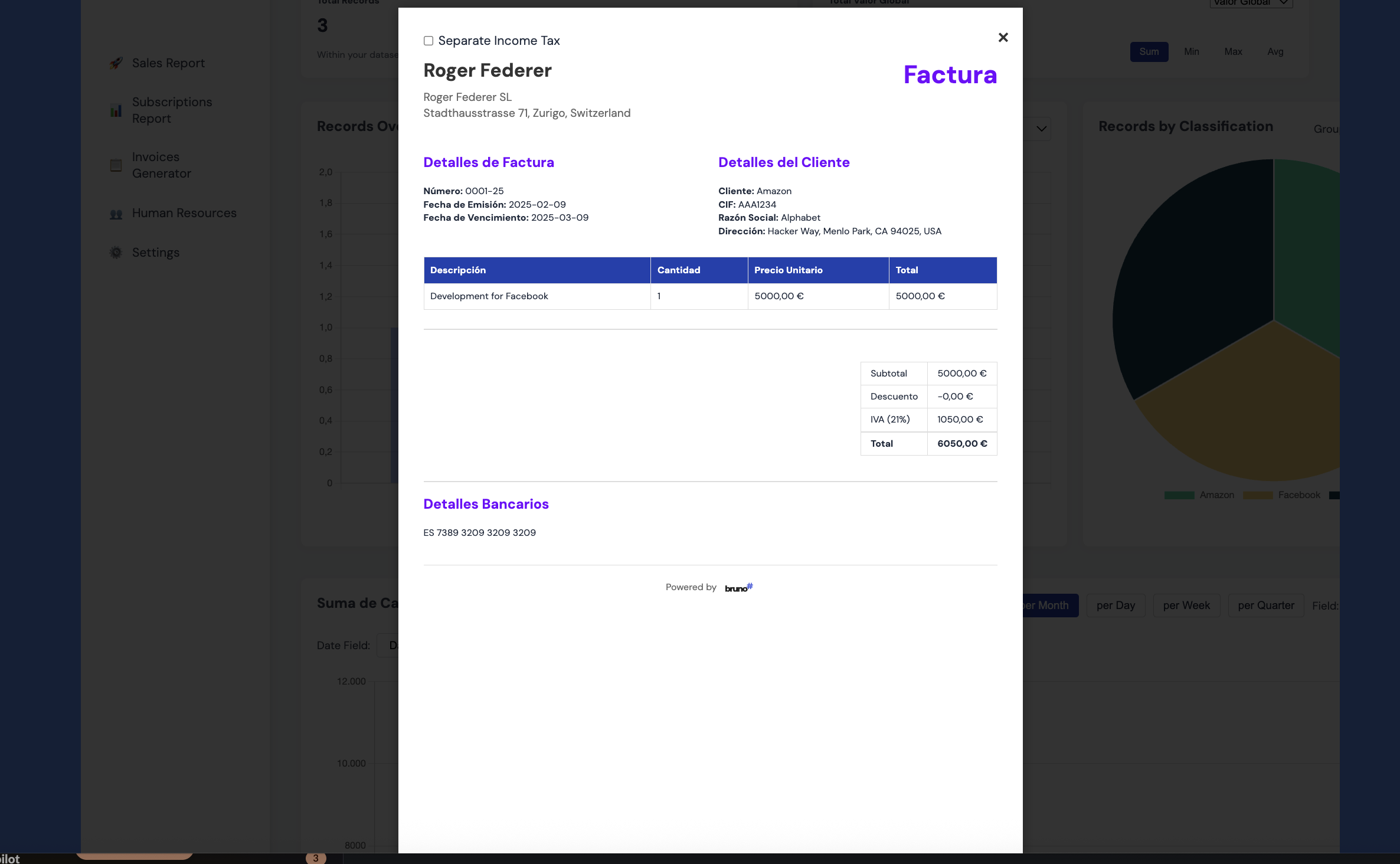Expand the Records Overview chevron dropdown

[x=1041, y=129]
